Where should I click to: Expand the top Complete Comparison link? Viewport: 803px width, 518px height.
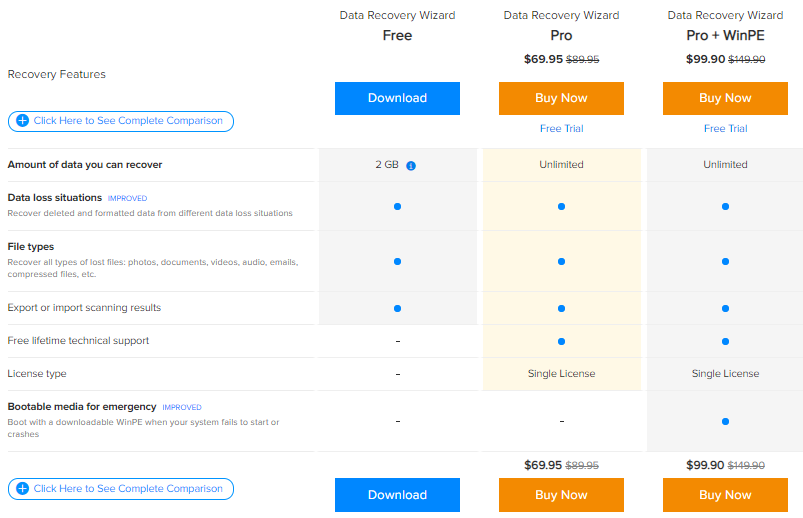click(x=121, y=121)
